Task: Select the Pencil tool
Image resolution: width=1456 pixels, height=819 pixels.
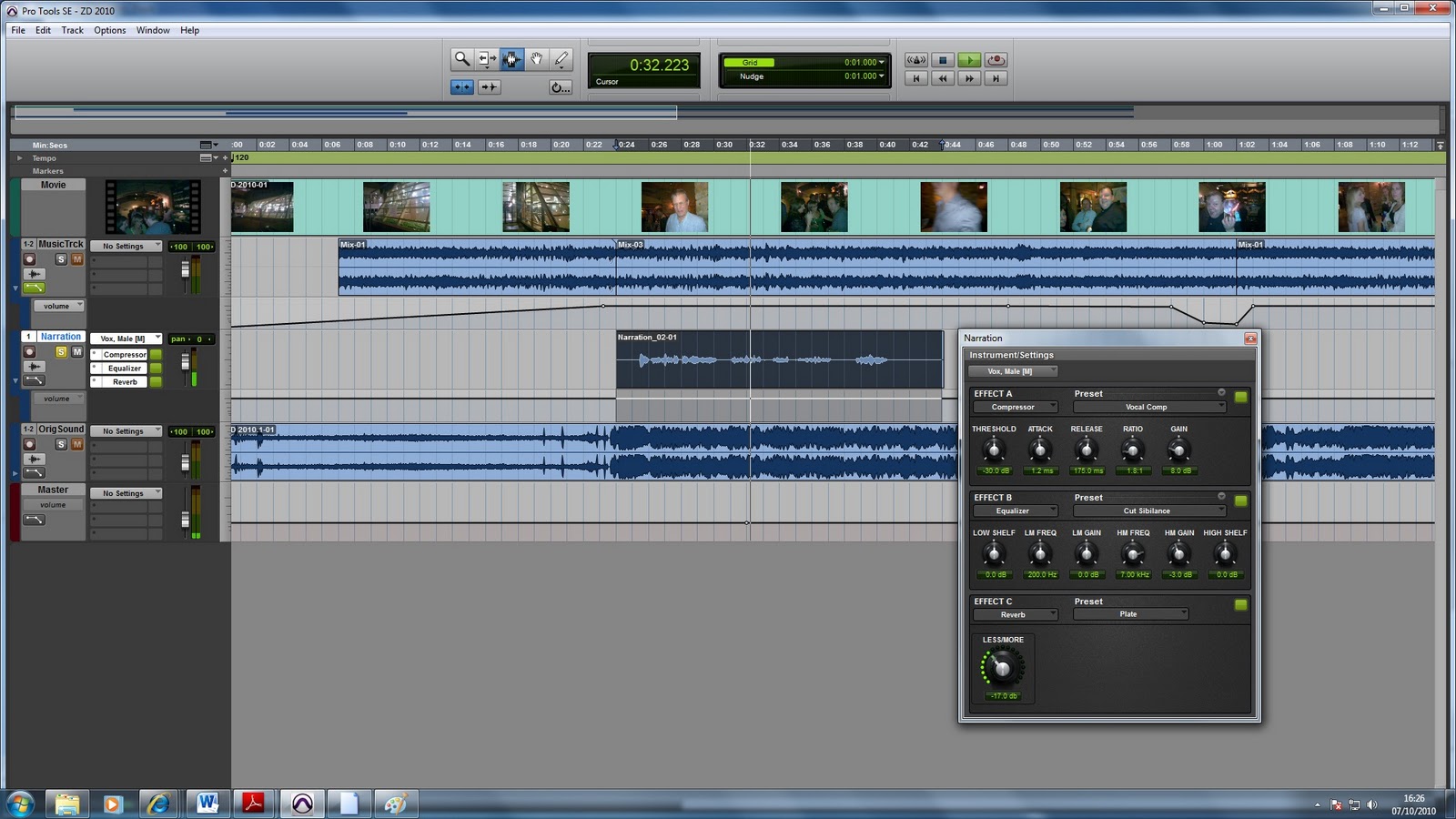Action: pos(561,58)
